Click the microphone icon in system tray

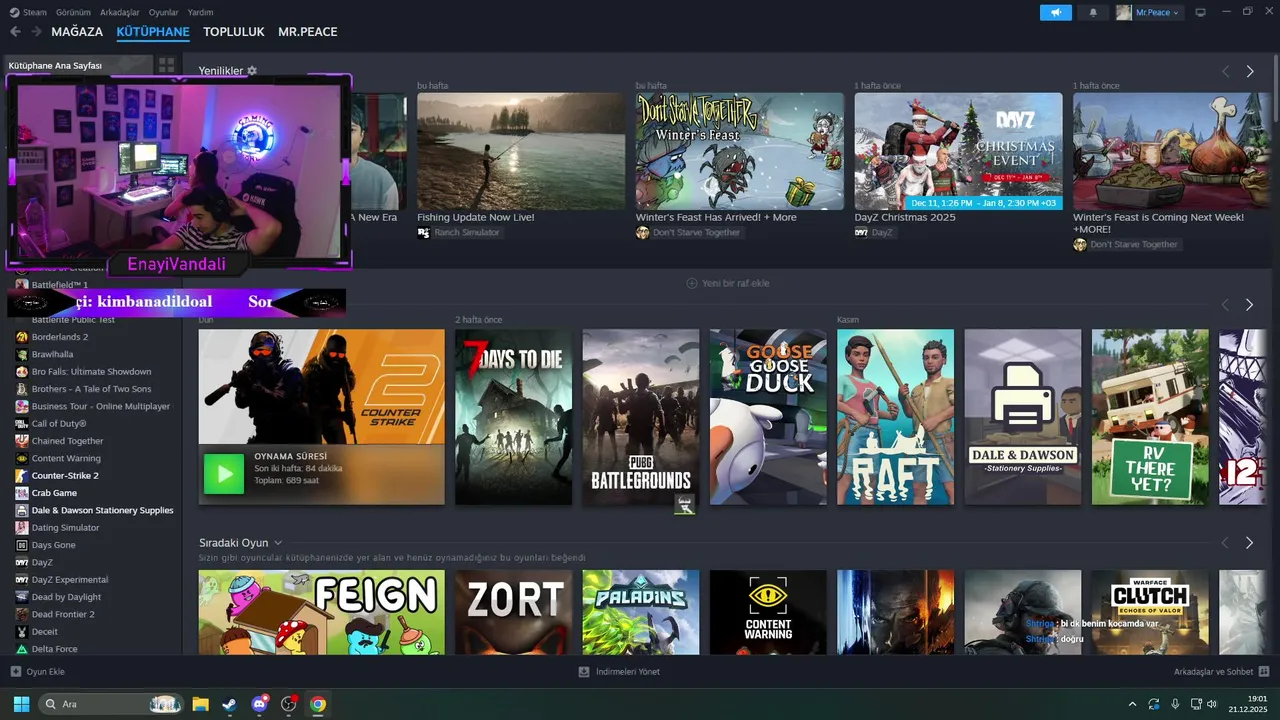pos(1175,704)
